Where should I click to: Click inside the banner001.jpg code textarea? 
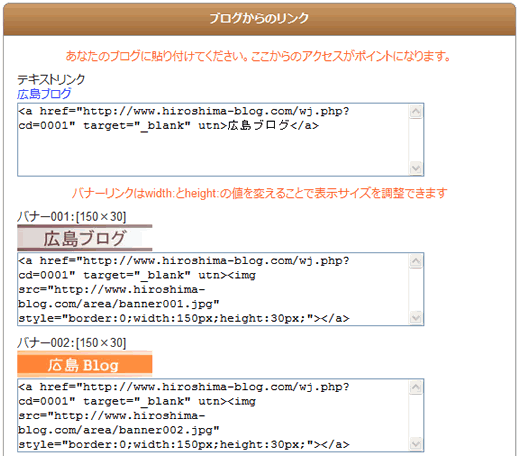pos(213,289)
